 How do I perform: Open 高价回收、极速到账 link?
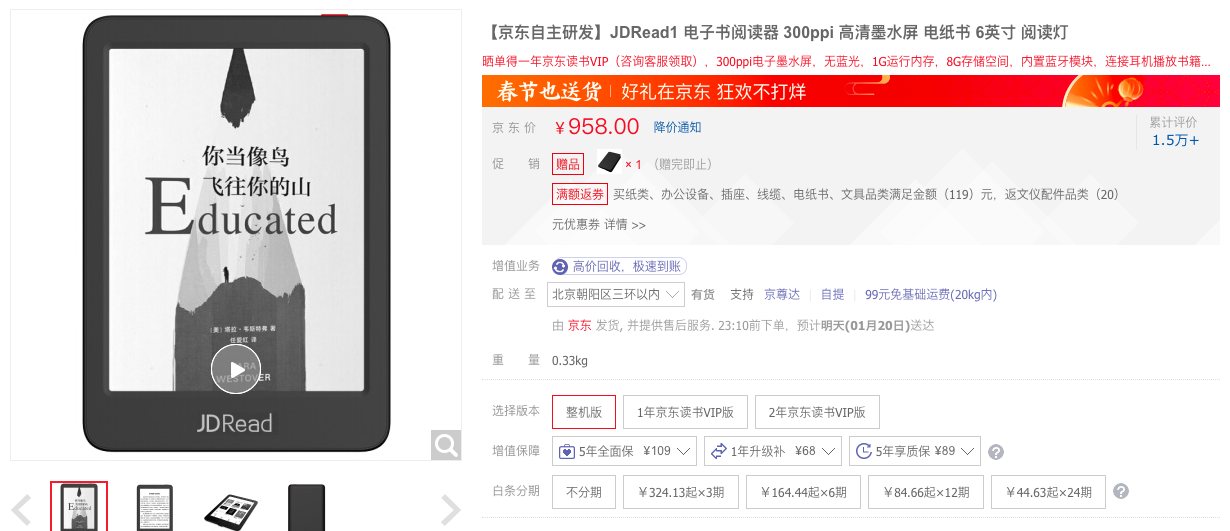pyautogui.click(x=628, y=266)
